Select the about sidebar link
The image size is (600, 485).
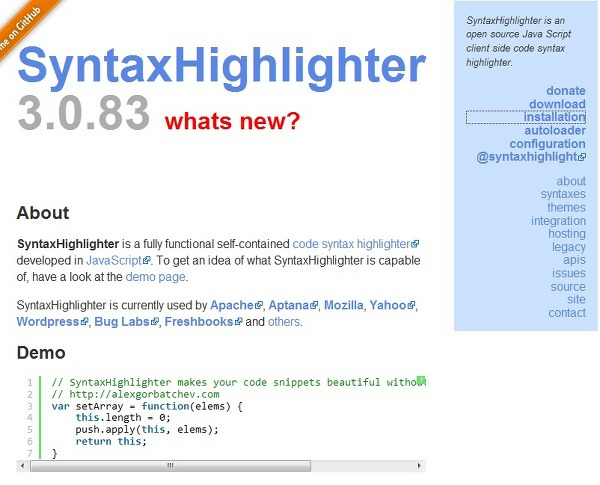coord(571,181)
